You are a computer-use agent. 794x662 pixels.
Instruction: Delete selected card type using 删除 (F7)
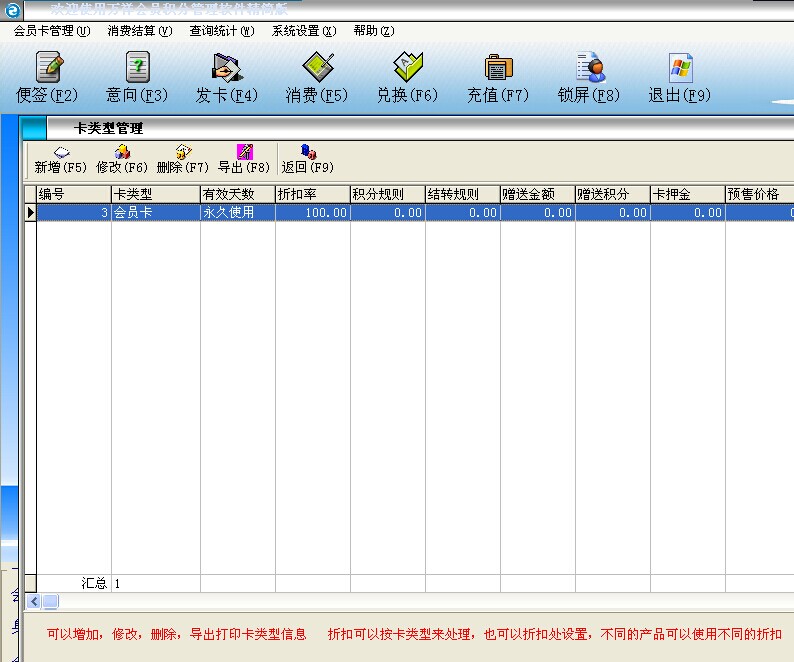click(x=183, y=160)
